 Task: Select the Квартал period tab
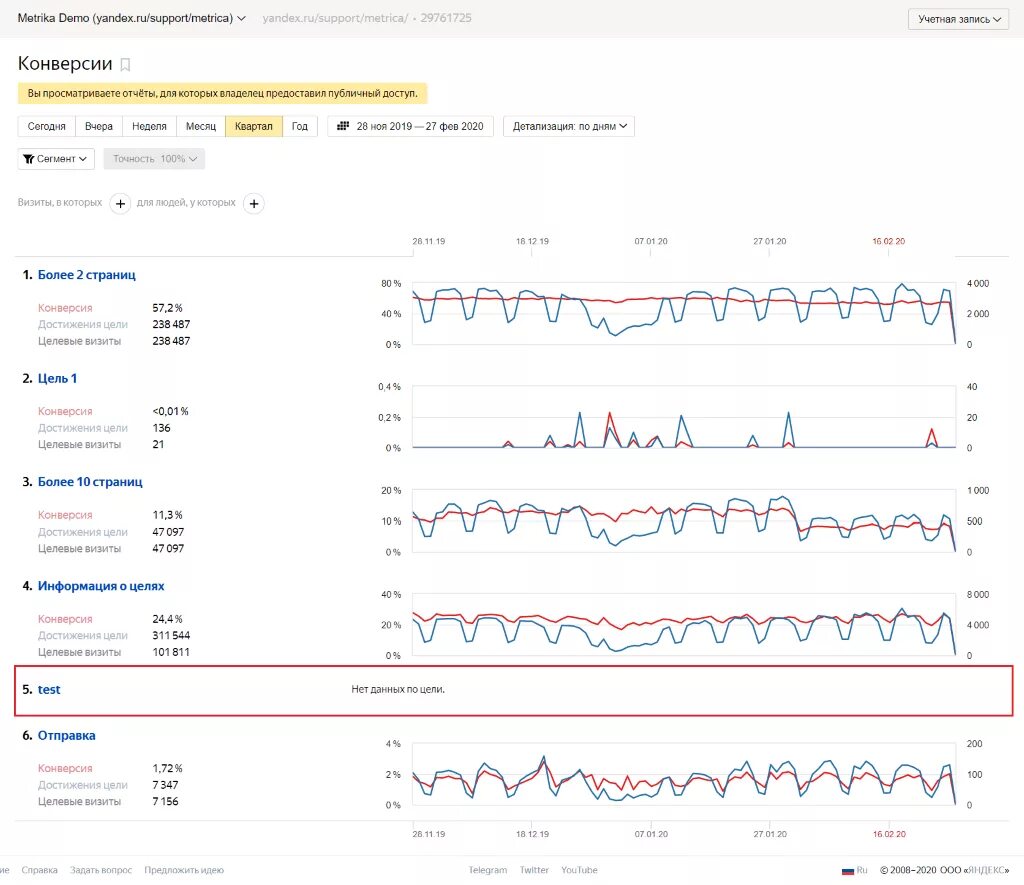(253, 126)
